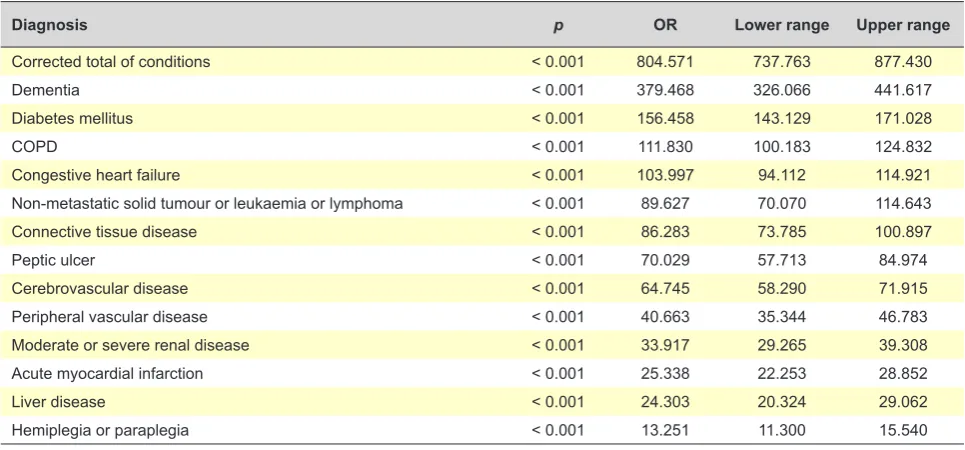Click OR value 89.627

coord(665,203)
